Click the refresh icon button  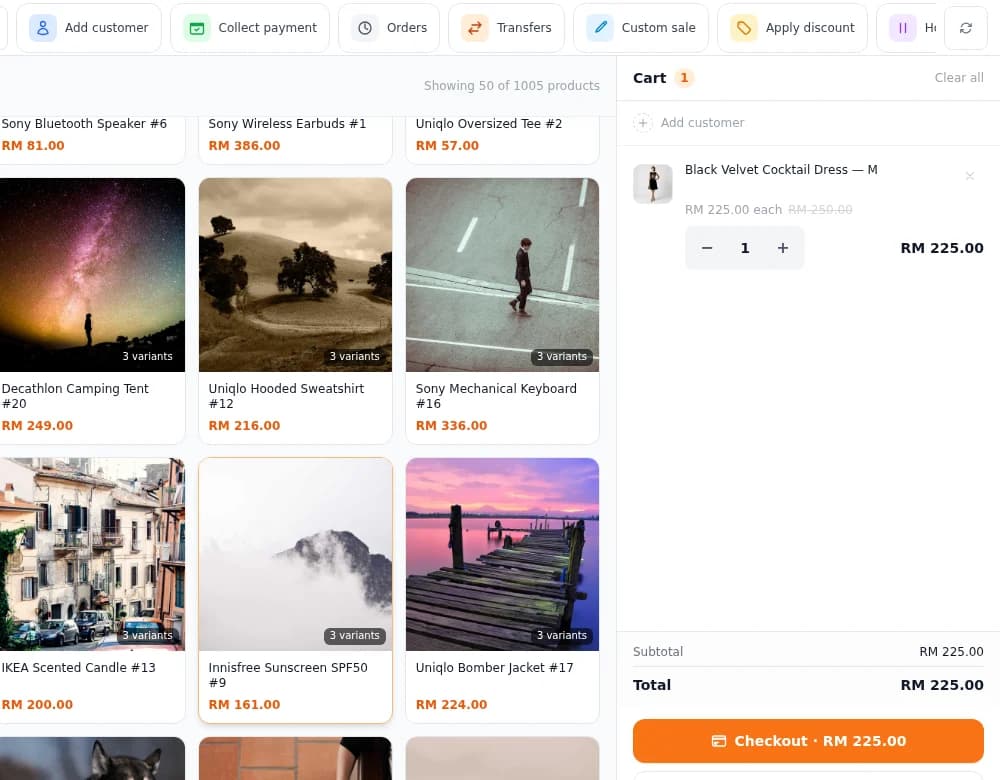click(966, 28)
